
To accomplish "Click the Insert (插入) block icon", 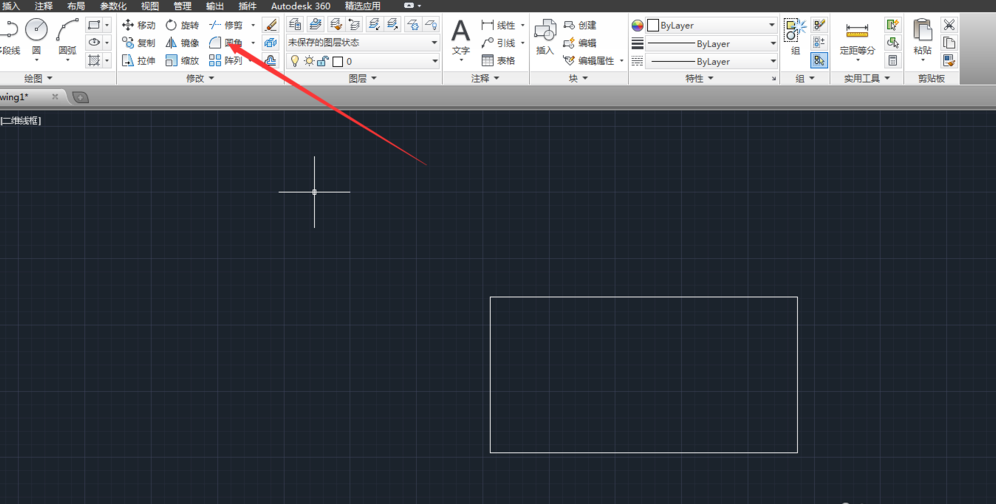I will coord(545,37).
